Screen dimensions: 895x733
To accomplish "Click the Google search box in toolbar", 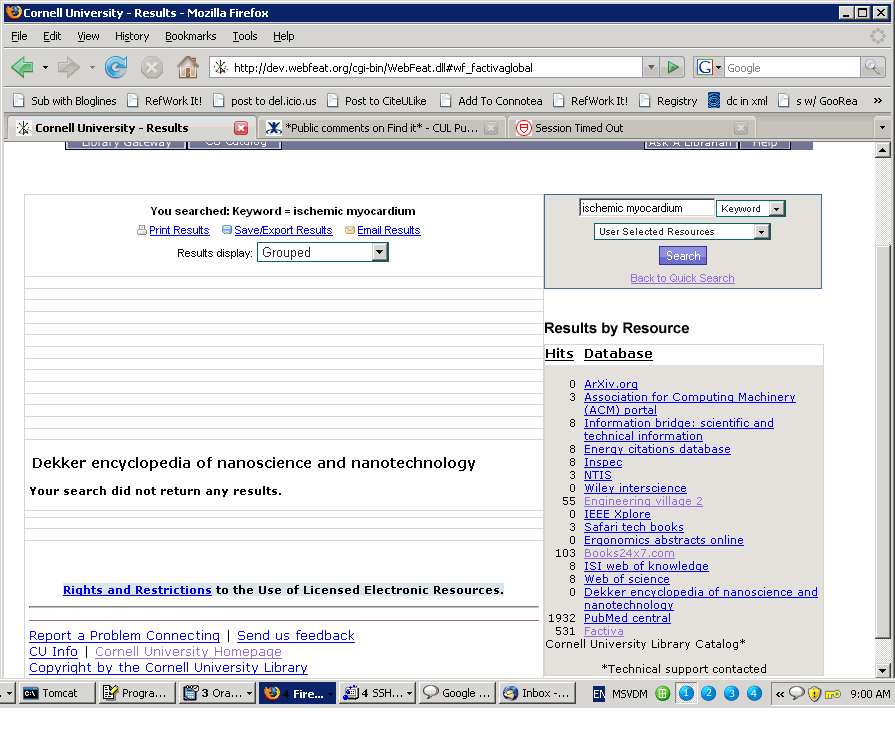I will coord(792,67).
